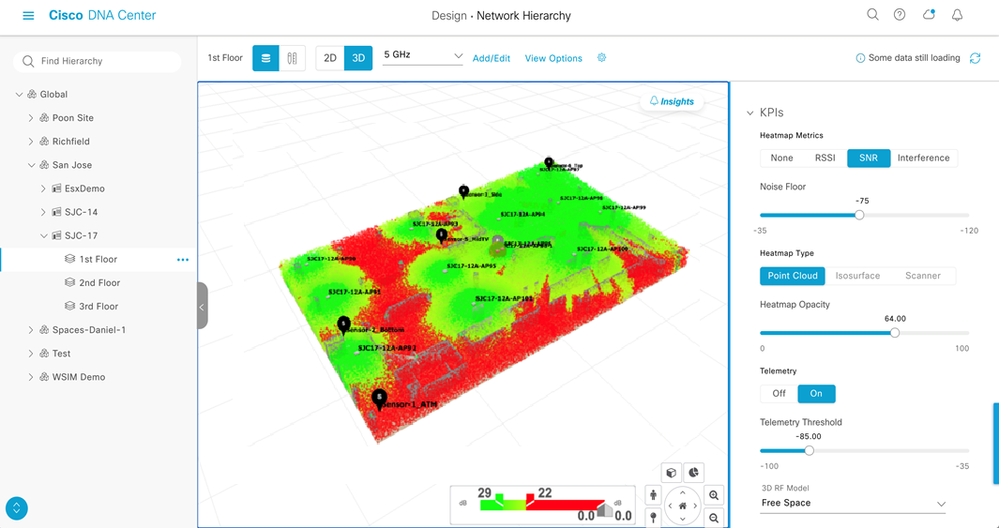
Task: Click the Sensor-1_ATM marker on map
Action: (379, 399)
